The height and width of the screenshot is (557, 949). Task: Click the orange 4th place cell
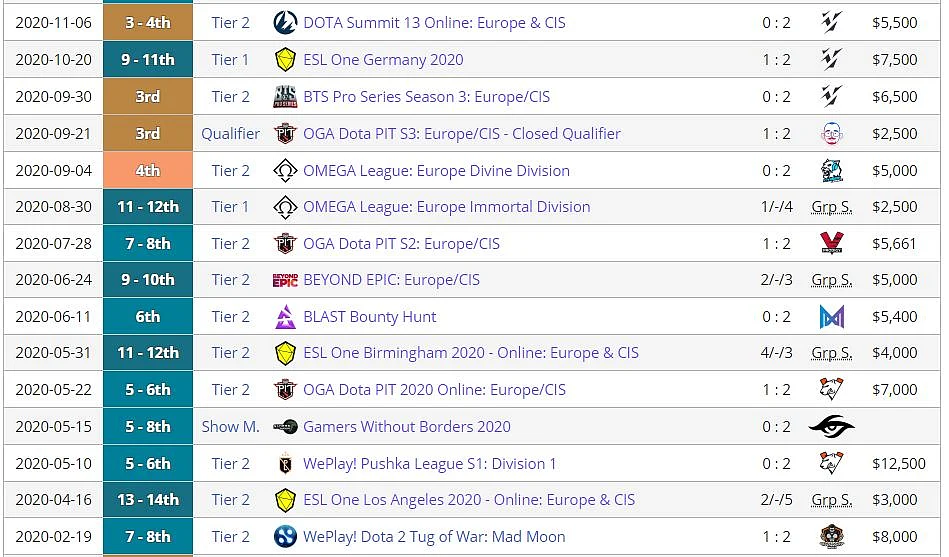[x=148, y=170]
